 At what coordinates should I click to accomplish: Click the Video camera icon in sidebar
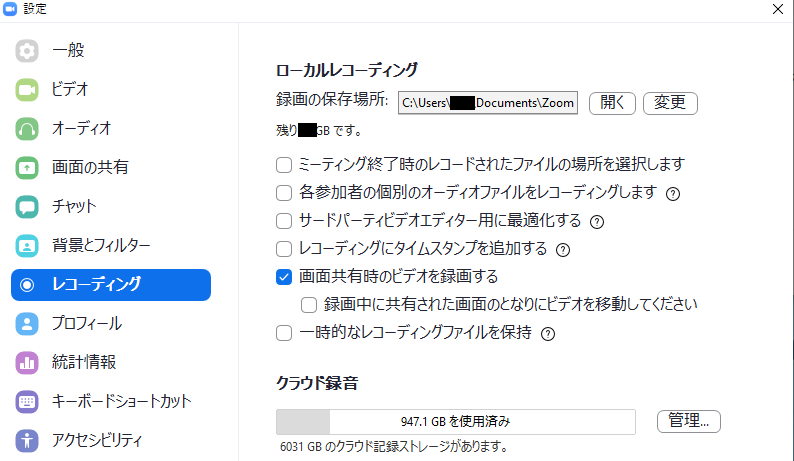27,89
